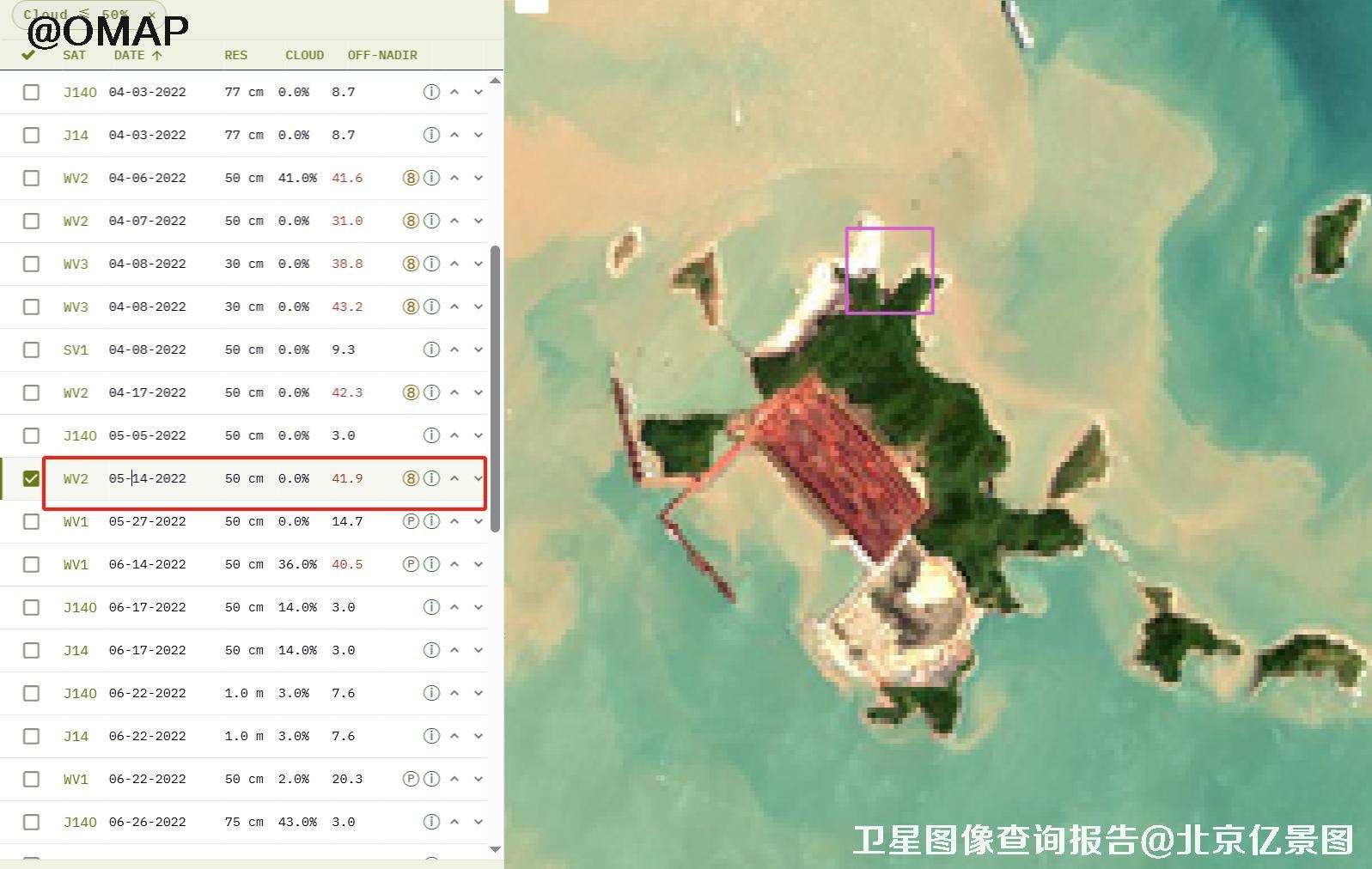Image resolution: width=1372 pixels, height=869 pixels.
Task: Sort by RES column header
Action: 235,55
